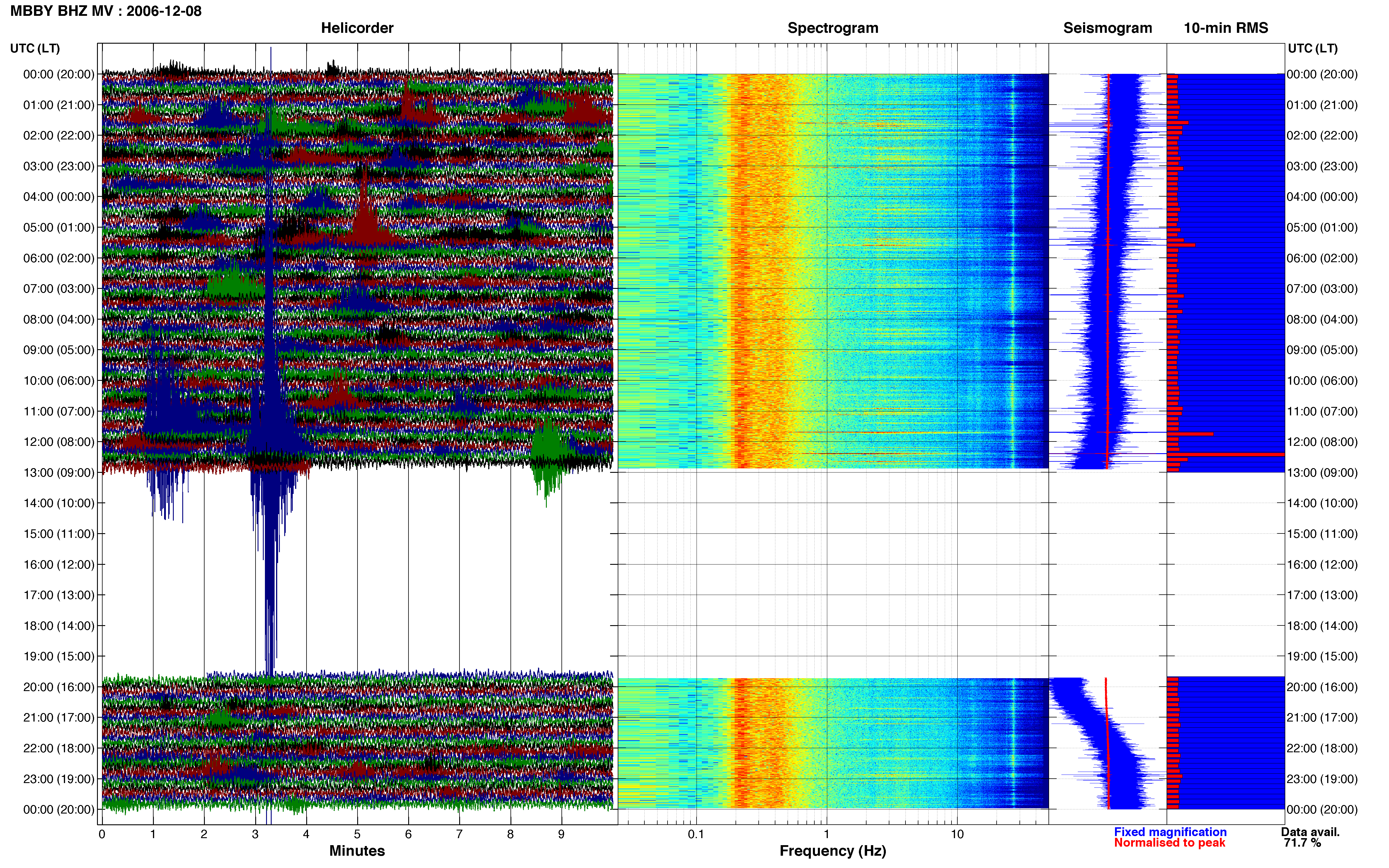
Task: Click left time label '19:00 (15:00)'
Action: [x=59, y=656]
